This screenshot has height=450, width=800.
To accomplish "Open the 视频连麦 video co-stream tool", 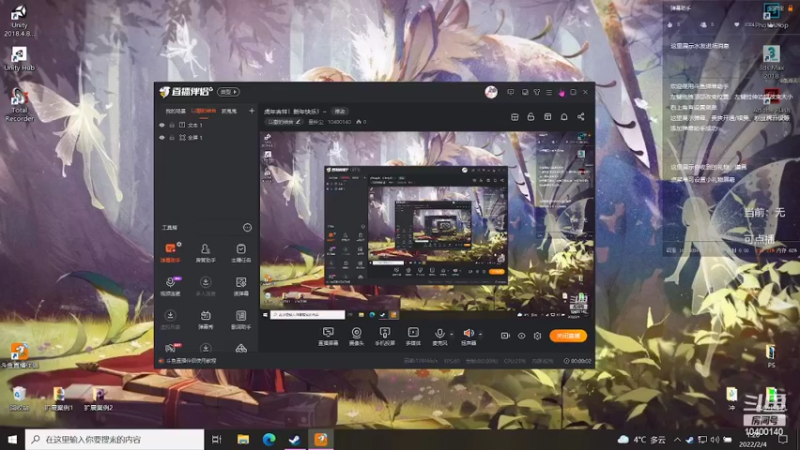I will click(x=170, y=286).
